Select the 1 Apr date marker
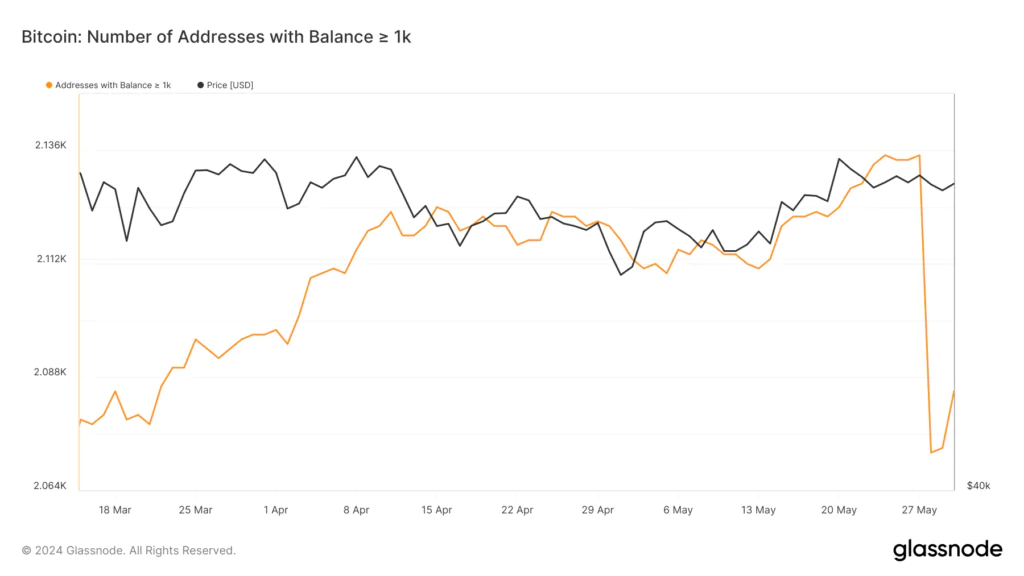 coord(276,510)
